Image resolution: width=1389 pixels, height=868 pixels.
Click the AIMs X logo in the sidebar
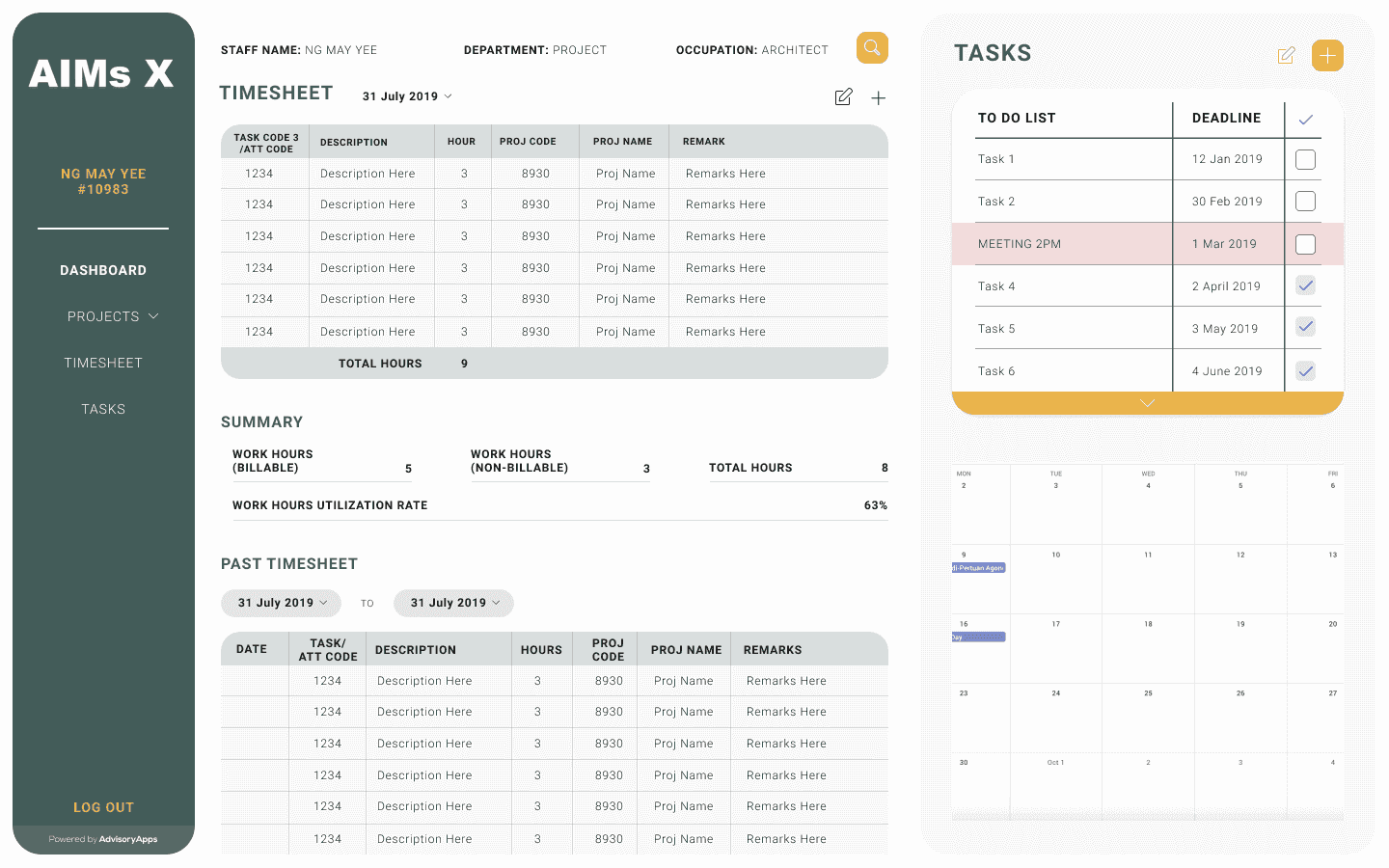point(101,73)
